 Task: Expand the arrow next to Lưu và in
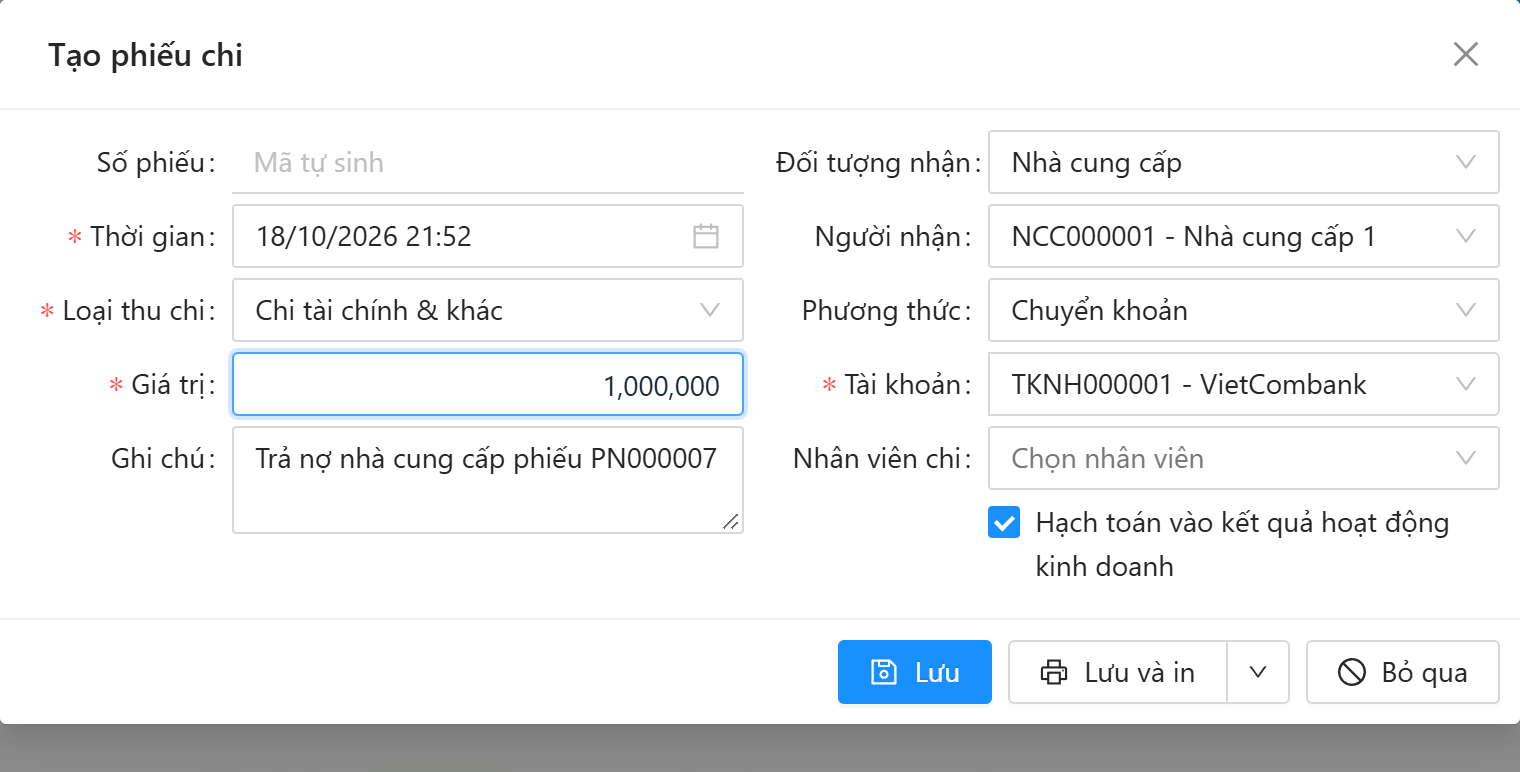(1258, 672)
